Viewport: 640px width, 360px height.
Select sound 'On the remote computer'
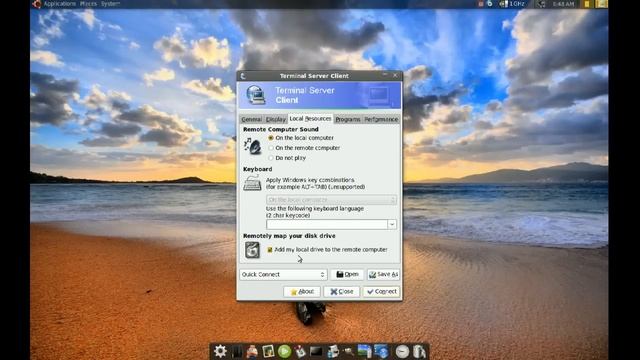coord(304,148)
